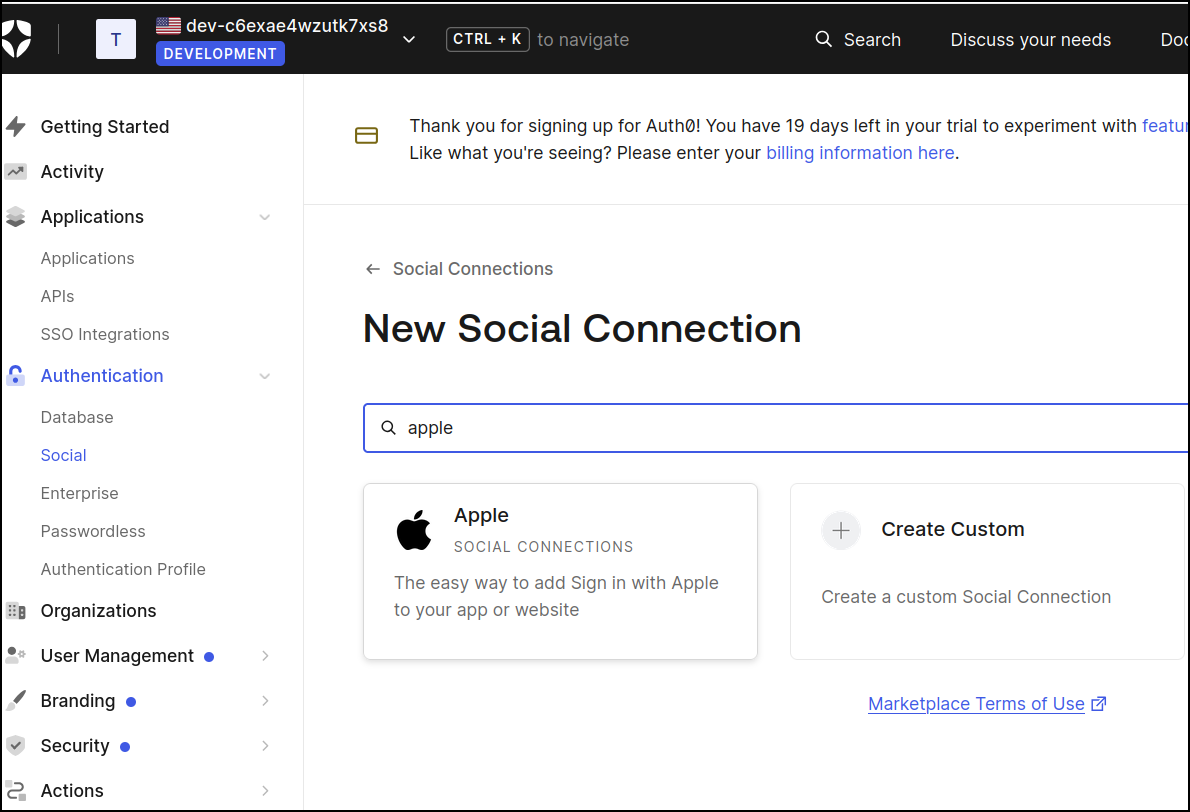The width and height of the screenshot is (1190, 812).
Task: Choose the Create Custom connection card
Action: coord(989,571)
